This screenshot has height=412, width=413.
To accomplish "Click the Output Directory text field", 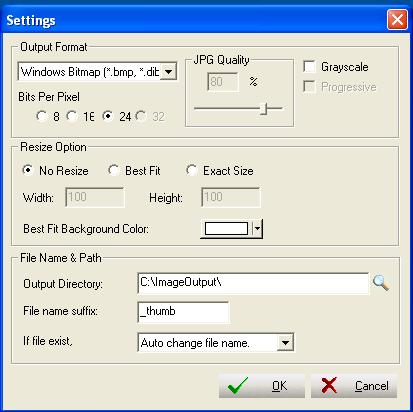I will tap(253, 283).
